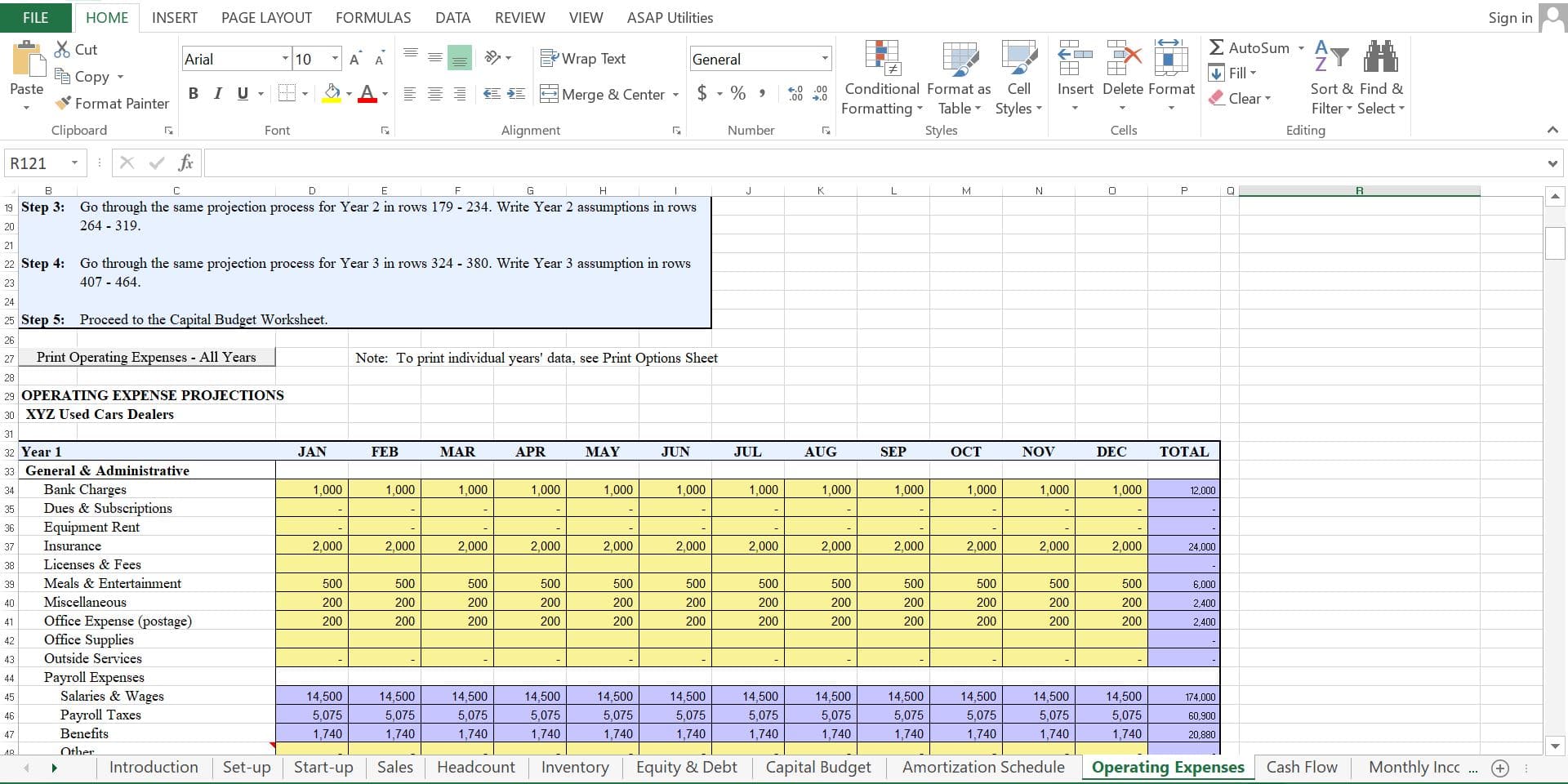Toggle middle vertical alignment
This screenshot has height=784, width=1568.
435,57
